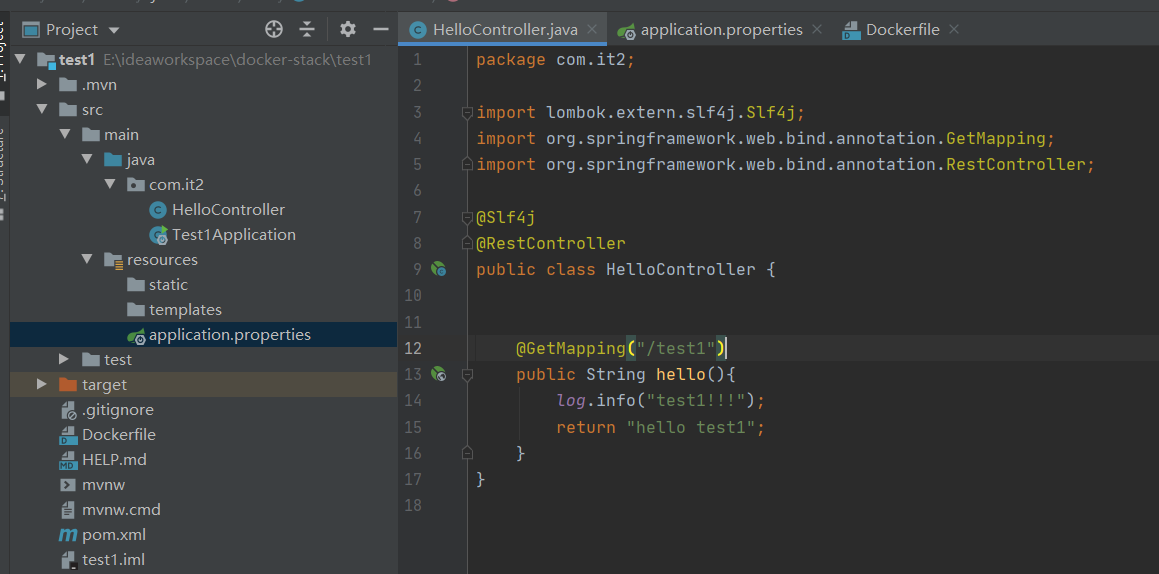The image size is (1159, 574).
Task: Select the static folder
Action: 169,284
